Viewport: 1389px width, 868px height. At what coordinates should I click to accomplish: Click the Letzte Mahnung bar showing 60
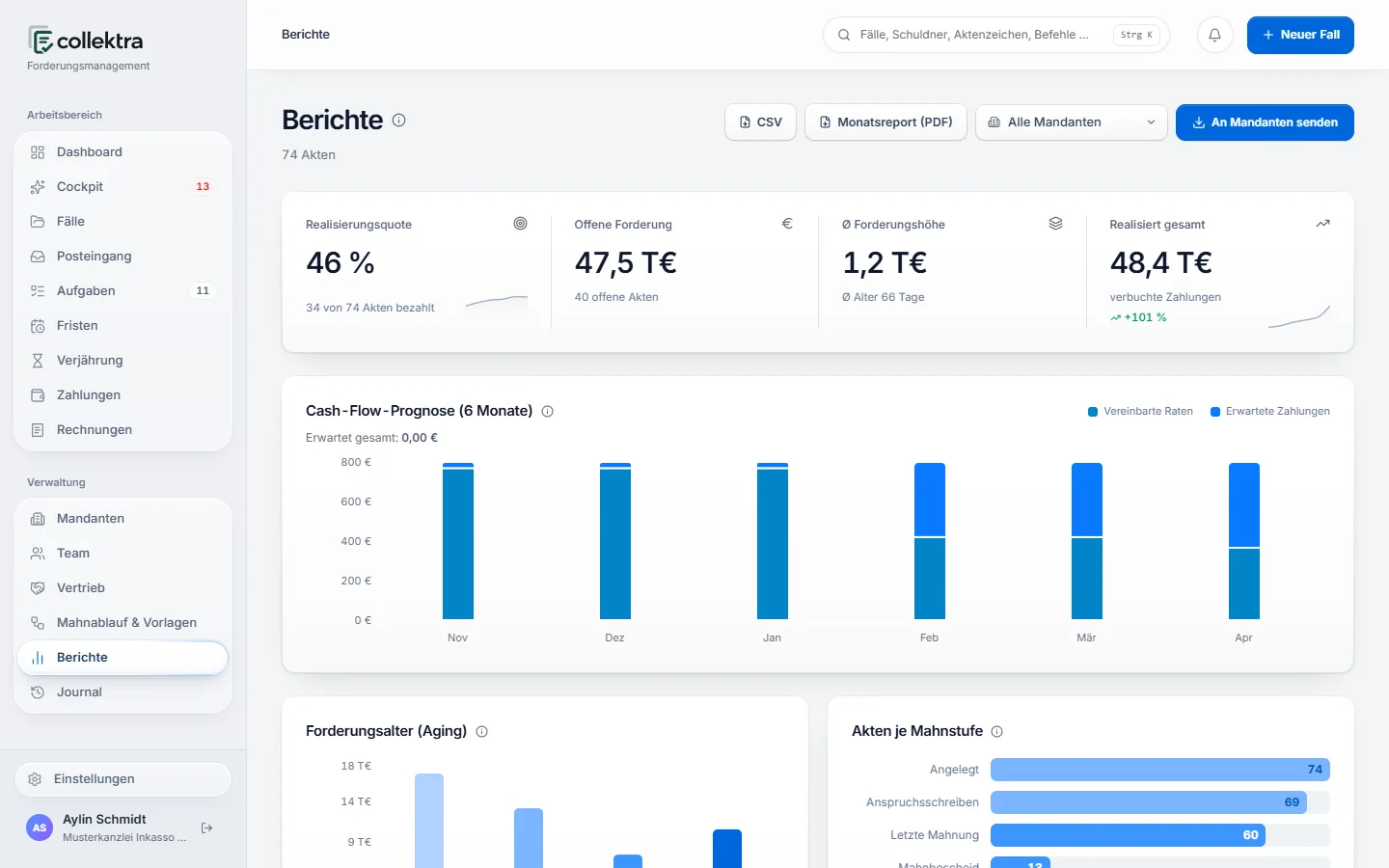point(1128,835)
